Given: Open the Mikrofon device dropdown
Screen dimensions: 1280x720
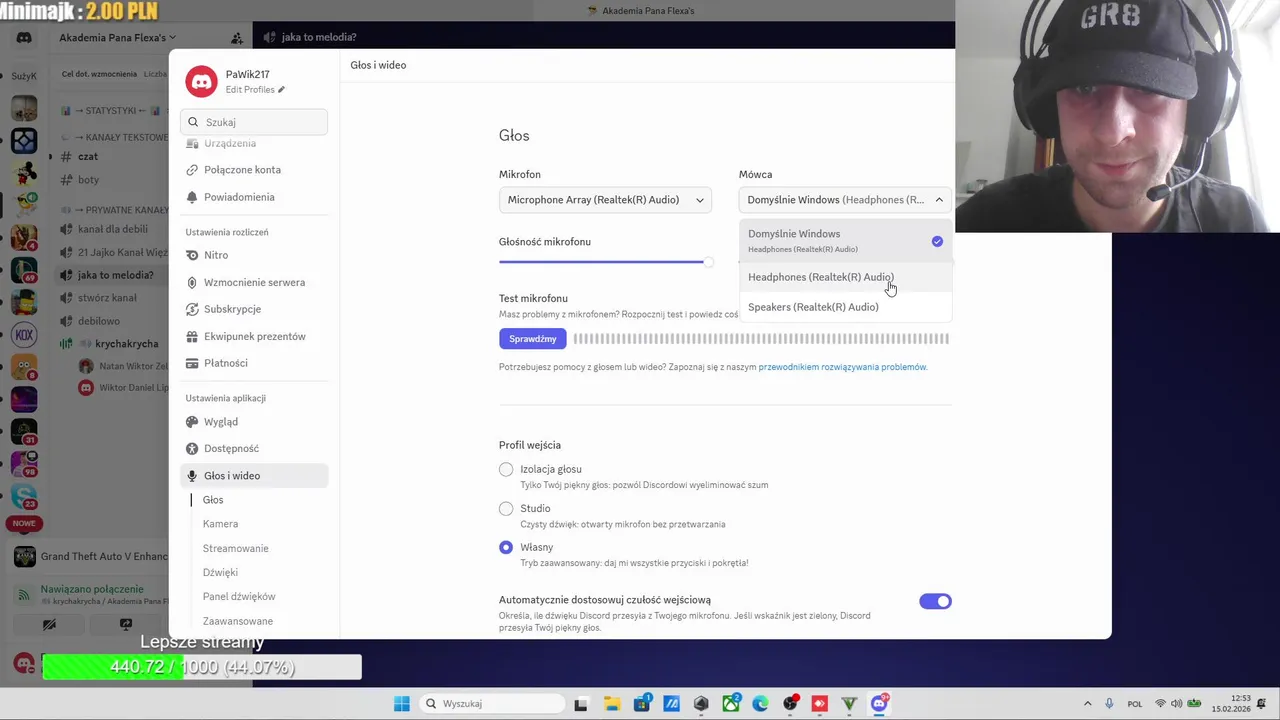Looking at the screenshot, I should tap(605, 200).
